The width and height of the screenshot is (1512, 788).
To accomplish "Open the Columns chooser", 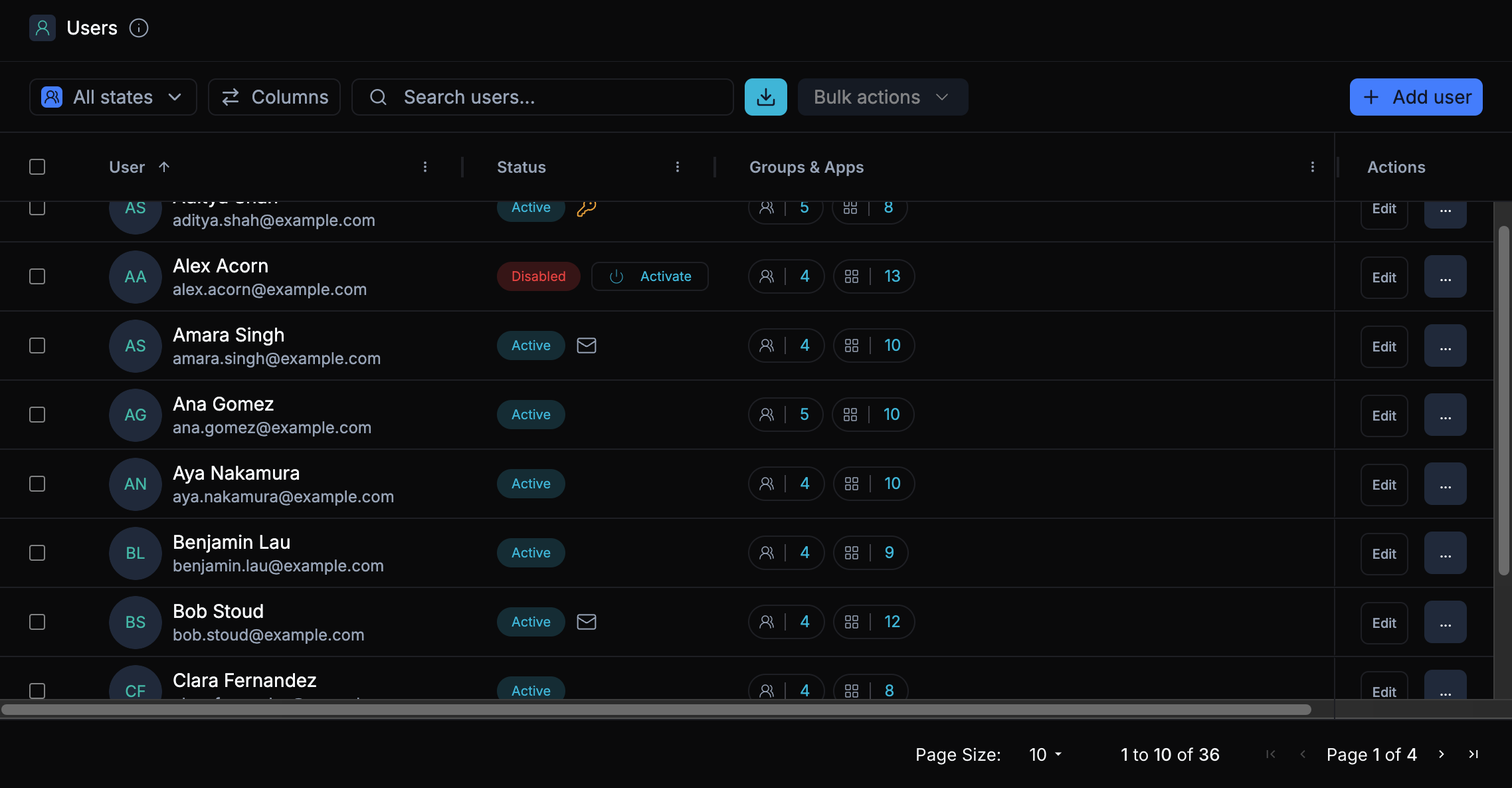I will click(274, 97).
